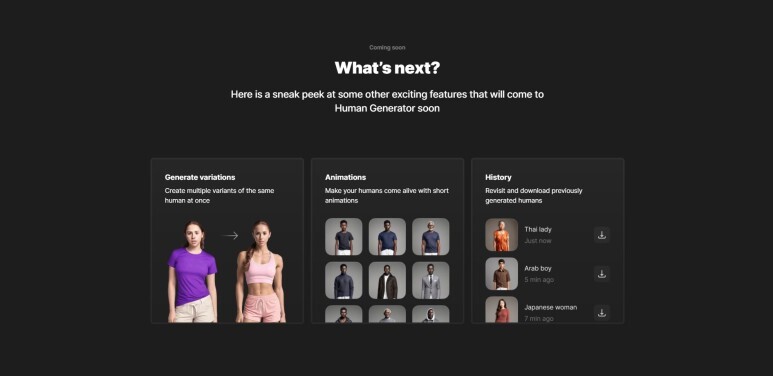Download the Japanese woman human
Screen dimensions: 773x376
601,313
